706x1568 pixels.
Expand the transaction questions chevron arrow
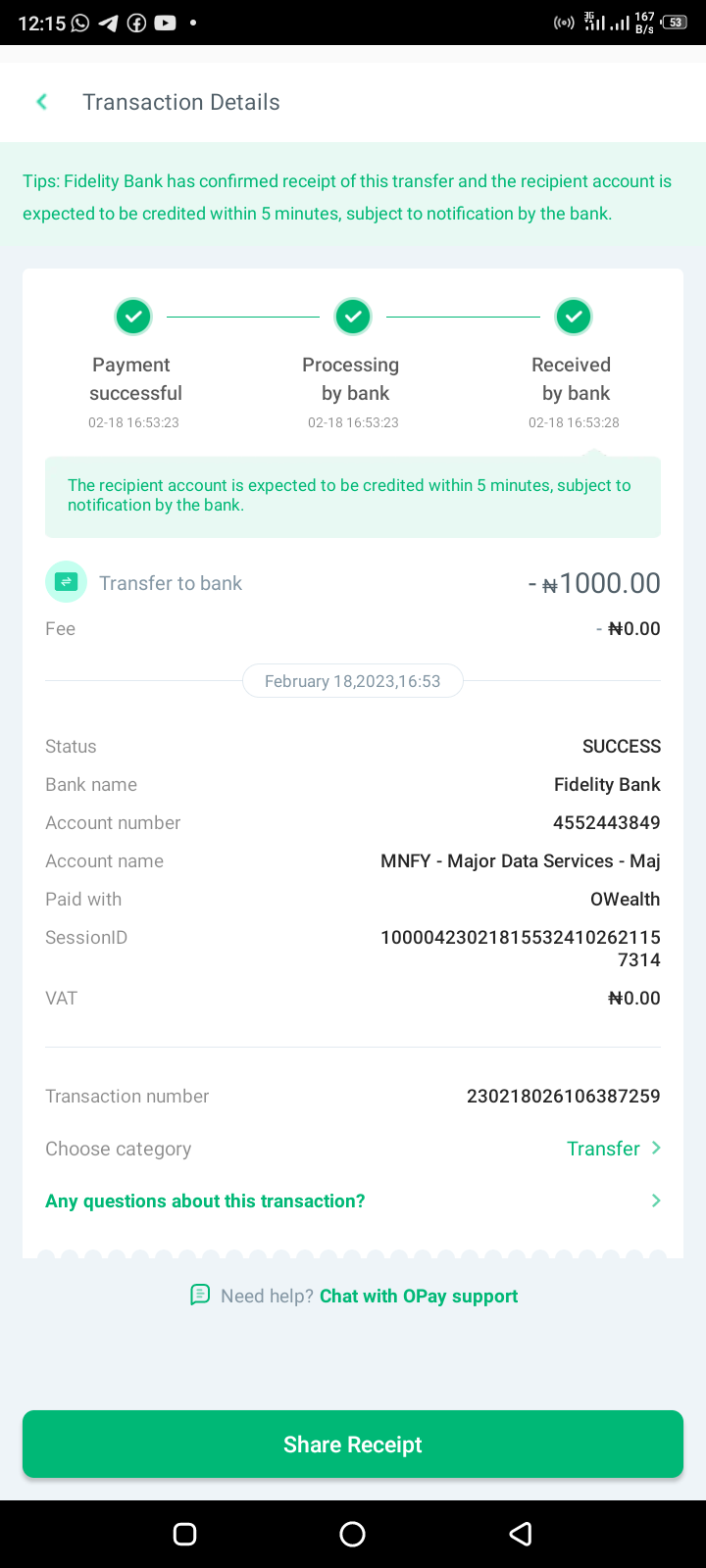pos(656,1200)
